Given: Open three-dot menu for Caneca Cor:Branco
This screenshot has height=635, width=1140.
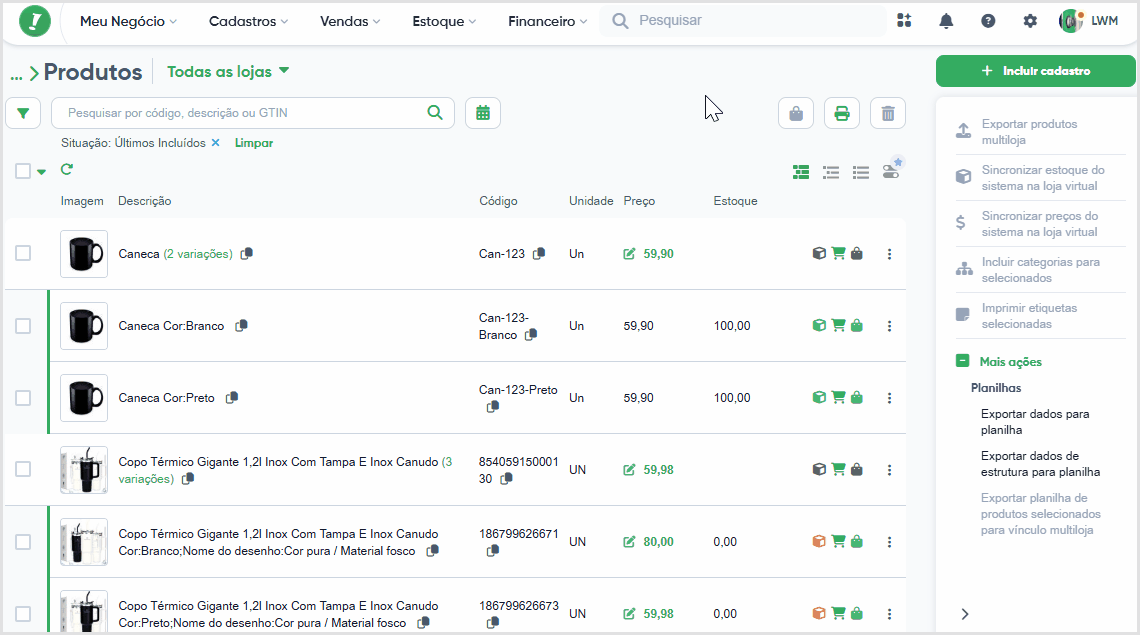Looking at the screenshot, I should pyautogui.click(x=889, y=326).
